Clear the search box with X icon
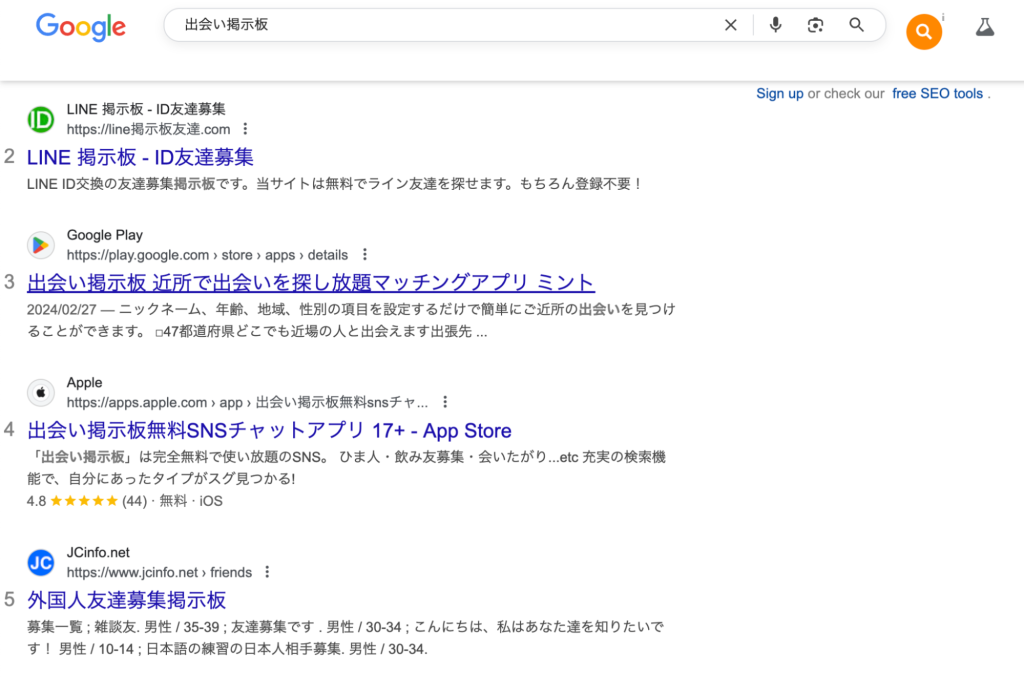1024x677 pixels. 731,25
